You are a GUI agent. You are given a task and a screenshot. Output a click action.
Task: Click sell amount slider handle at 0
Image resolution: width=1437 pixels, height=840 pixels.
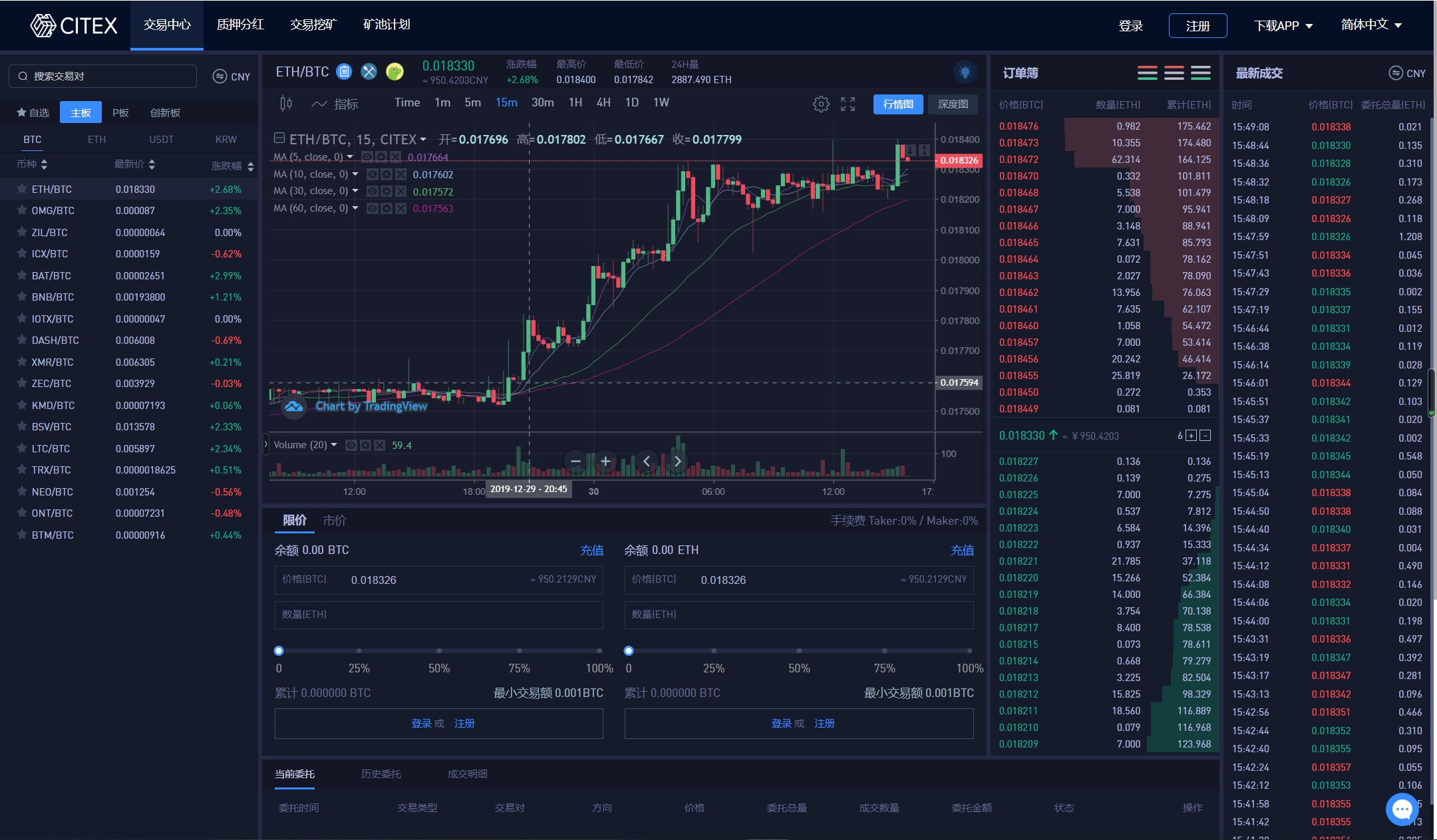[629, 650]
